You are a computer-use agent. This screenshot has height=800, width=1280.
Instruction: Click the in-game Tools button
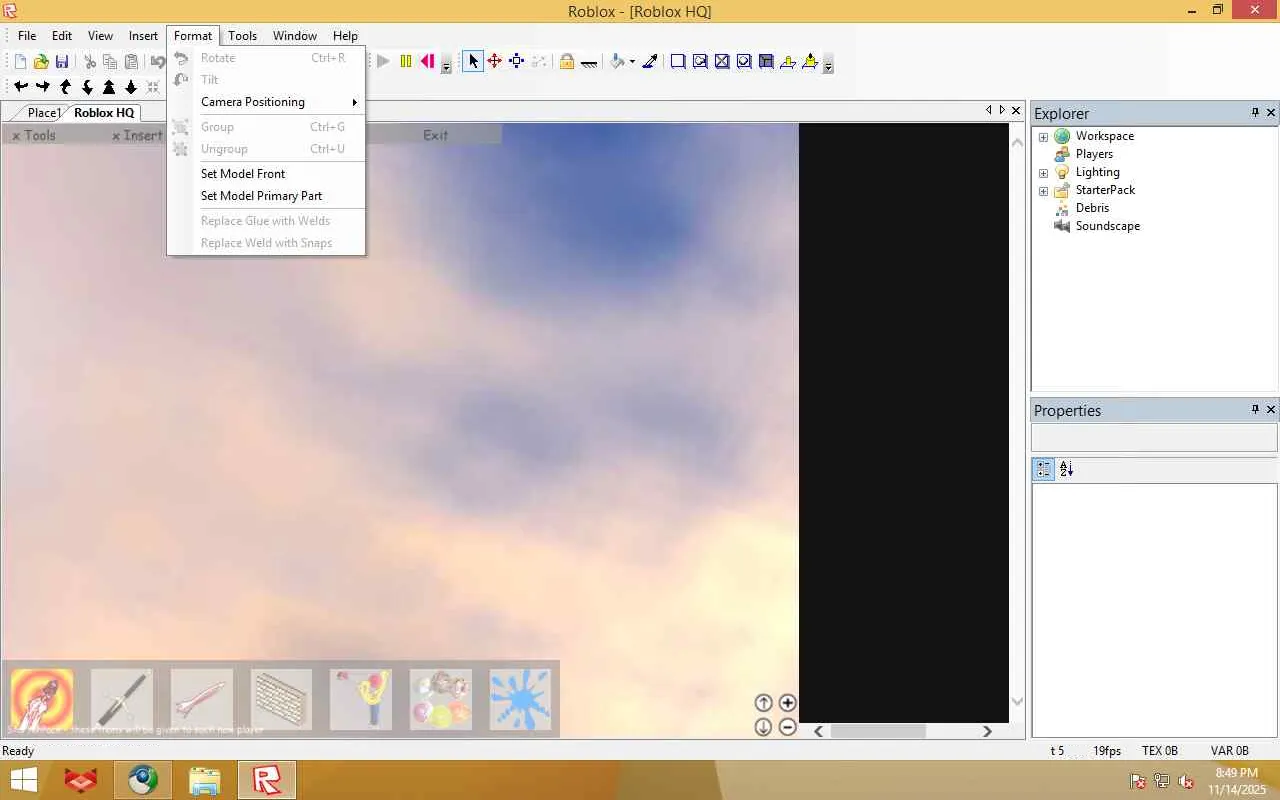pyautogui.click(x=34, y=135)
